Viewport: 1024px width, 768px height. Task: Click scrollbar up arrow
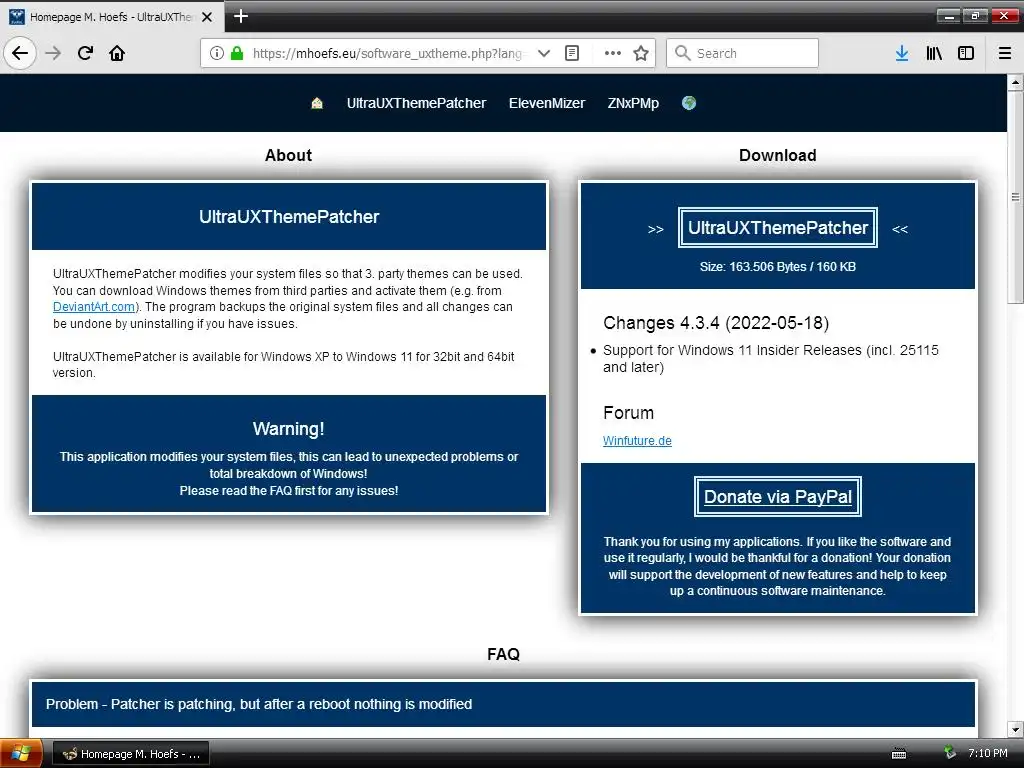pyautogui.click(x=1015, y=82)
